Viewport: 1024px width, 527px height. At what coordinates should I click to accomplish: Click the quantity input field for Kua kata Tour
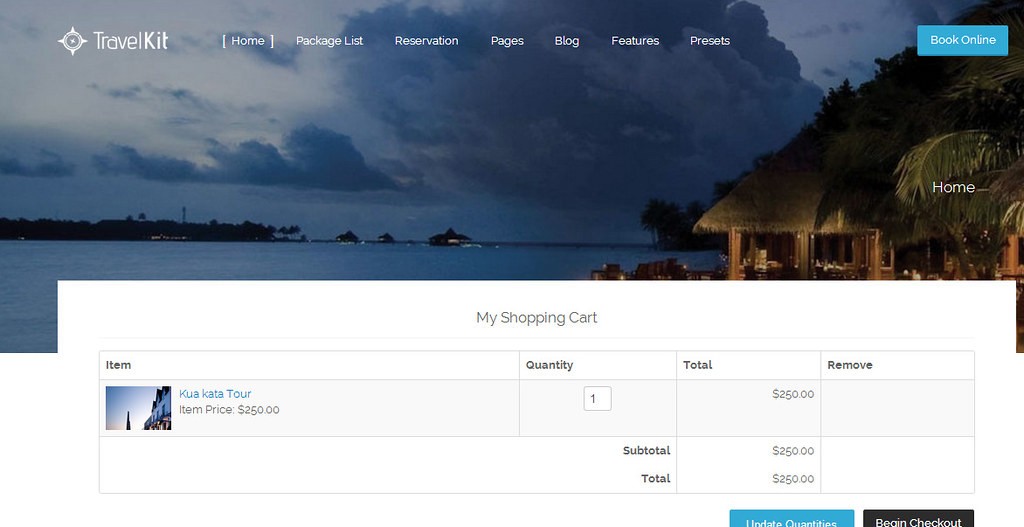pos(598,398)
